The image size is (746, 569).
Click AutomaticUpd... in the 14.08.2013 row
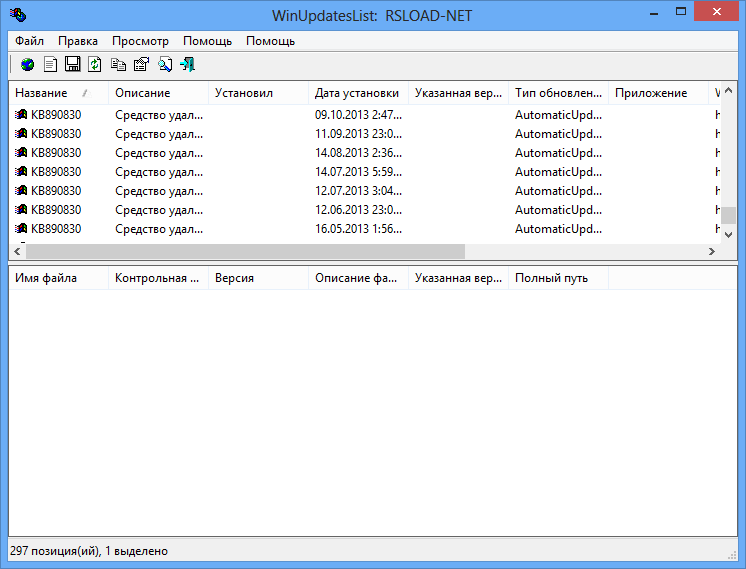coord(559,153)
